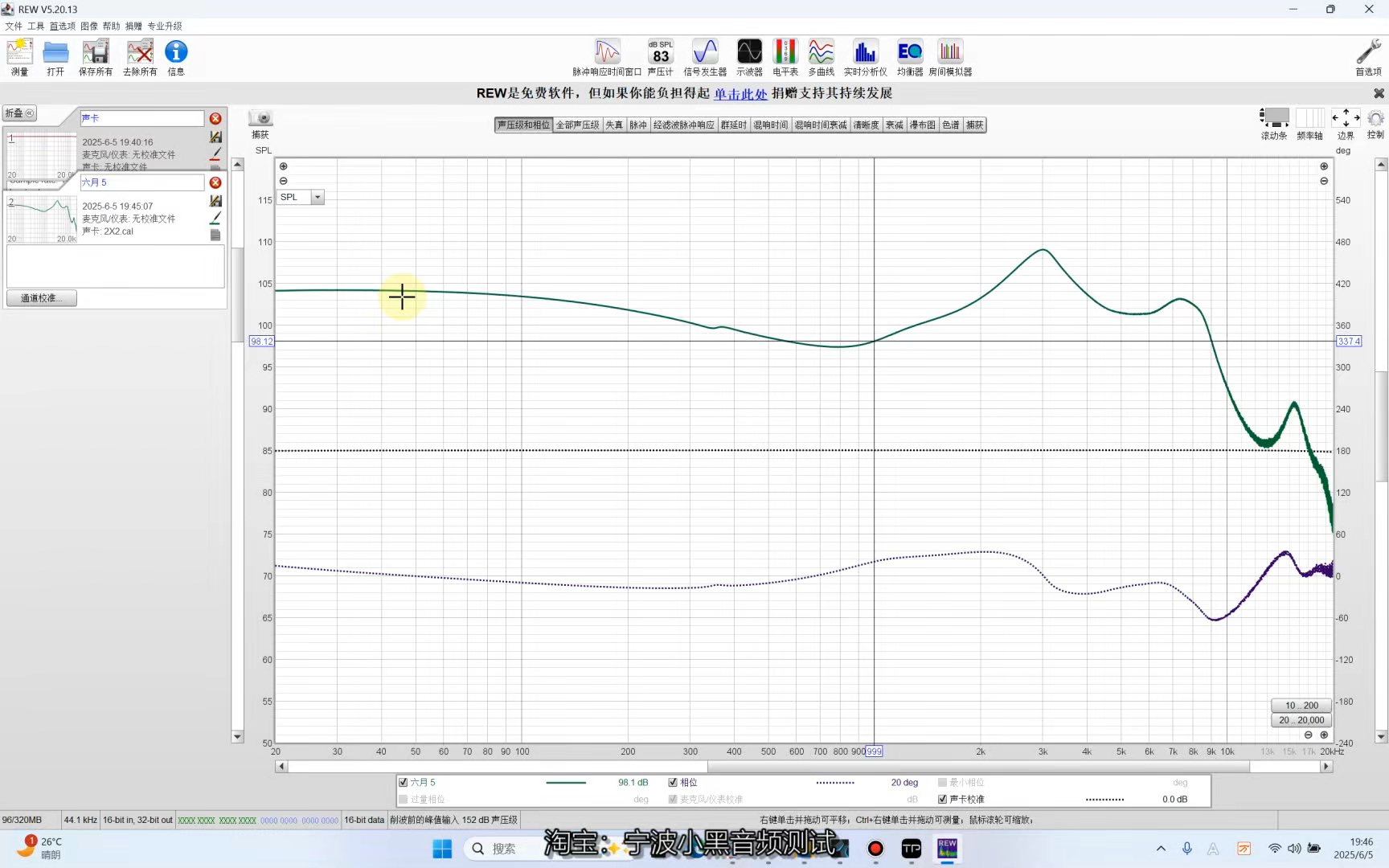Image resolution: width=1389 pixels, height=868 pixels.
Task: Toggle the 滚动条 scrollbars icon
Action: point(1274,117)
